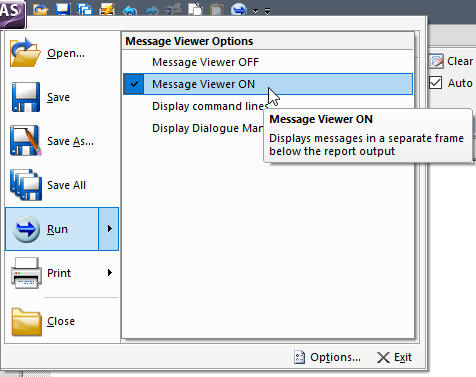
Task: Click the Save All icon in top toolbar
Action: tap(85, 9)
